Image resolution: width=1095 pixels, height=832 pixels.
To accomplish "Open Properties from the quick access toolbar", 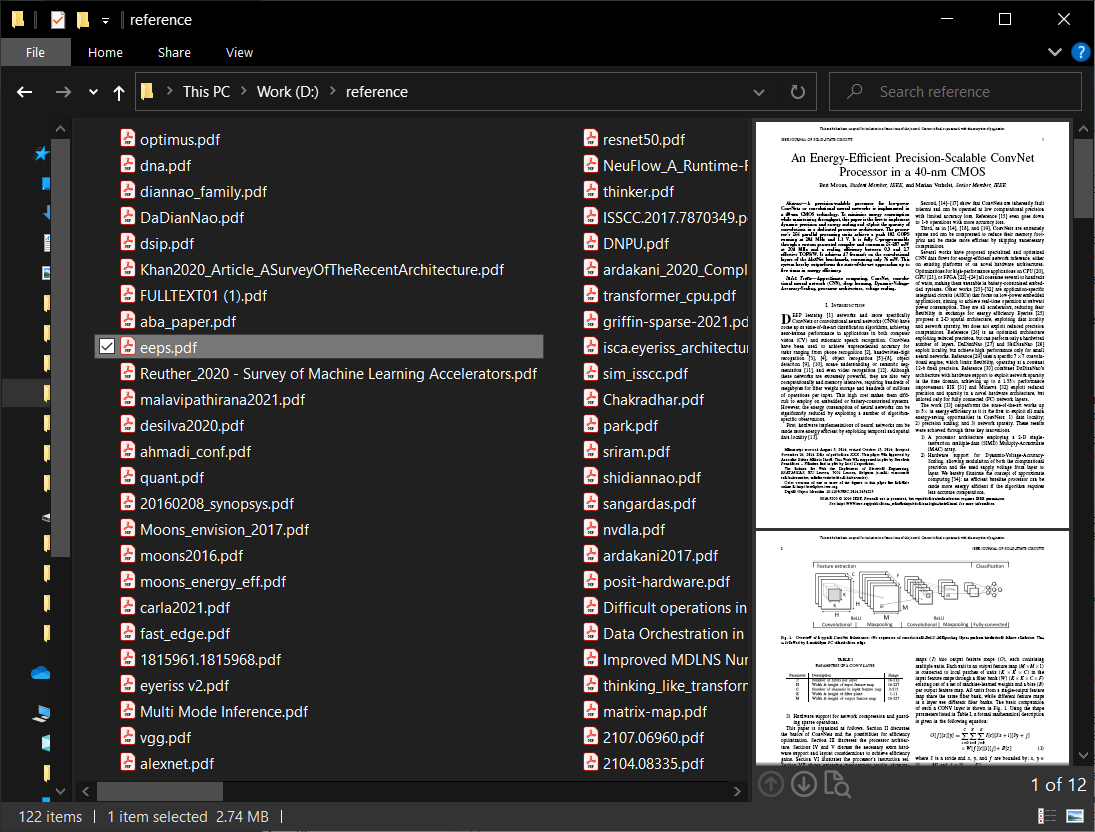I will (58, 20).
